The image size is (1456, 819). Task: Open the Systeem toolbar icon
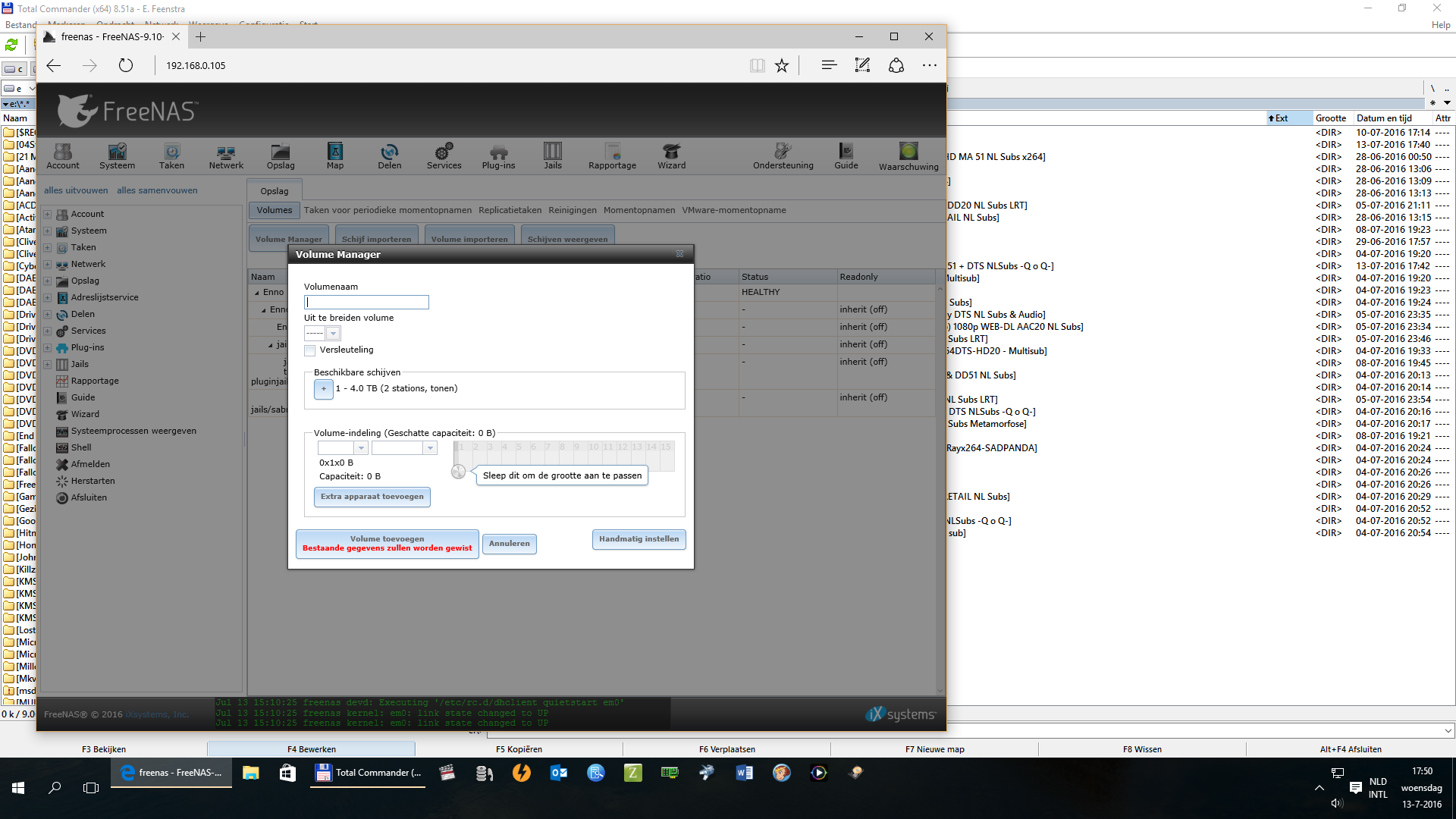[117, 156]
